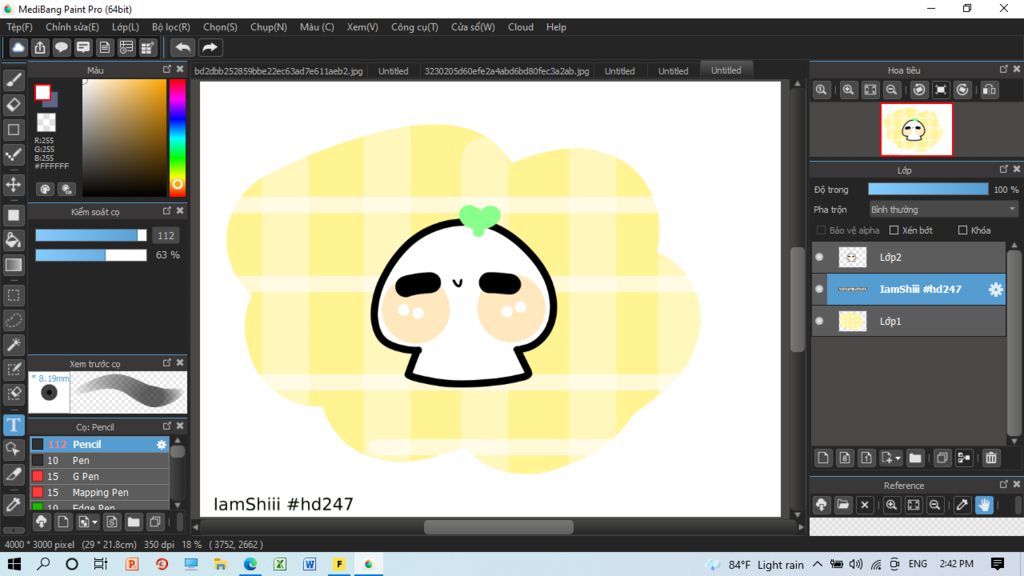Image resolution: width=1024 pixels, height=576 pixels.
Task: Zoom out on the navigator panel
Action: click(891, 89)
